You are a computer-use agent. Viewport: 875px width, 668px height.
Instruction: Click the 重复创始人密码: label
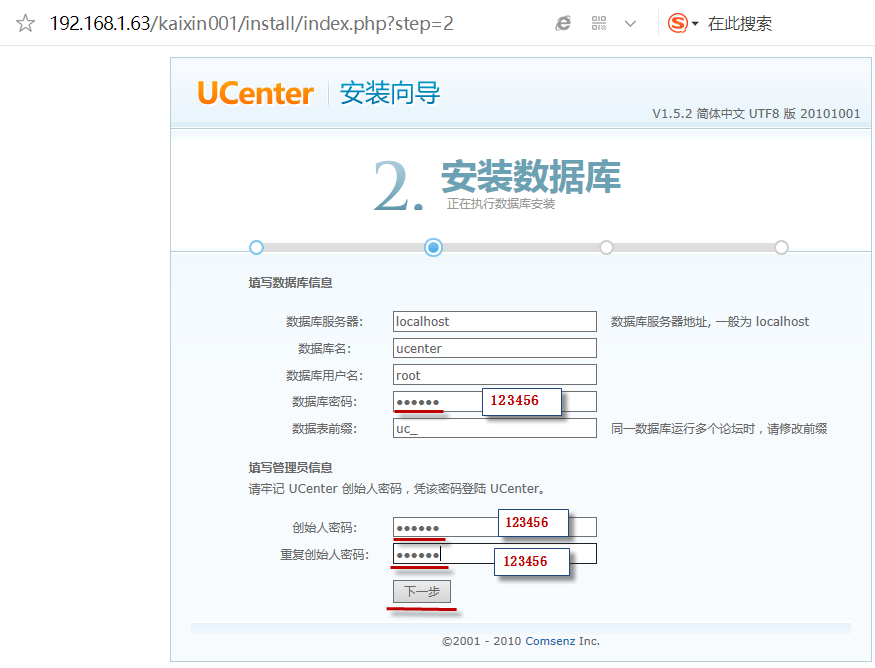[324, 554]
